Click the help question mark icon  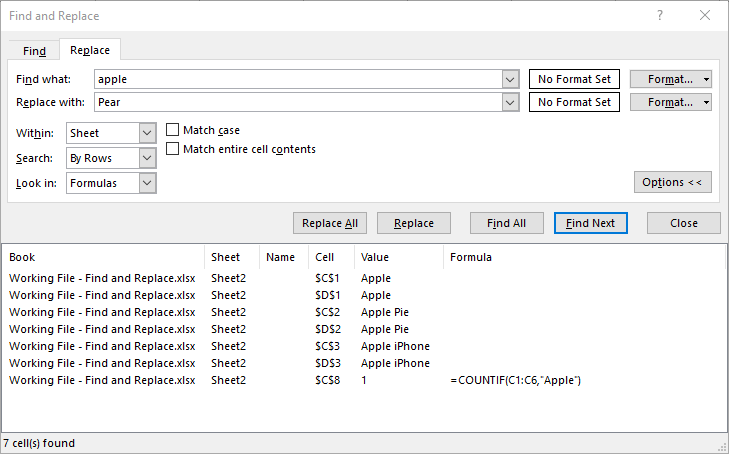pyautogui.click(x=660, y=16)
